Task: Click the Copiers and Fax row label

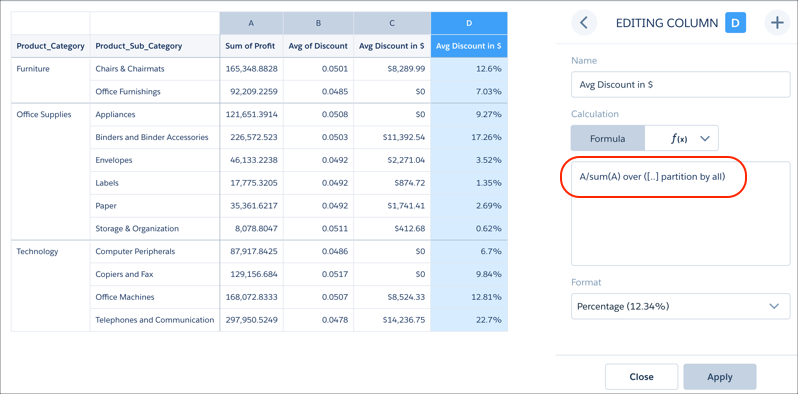Action: pos(124,274)
